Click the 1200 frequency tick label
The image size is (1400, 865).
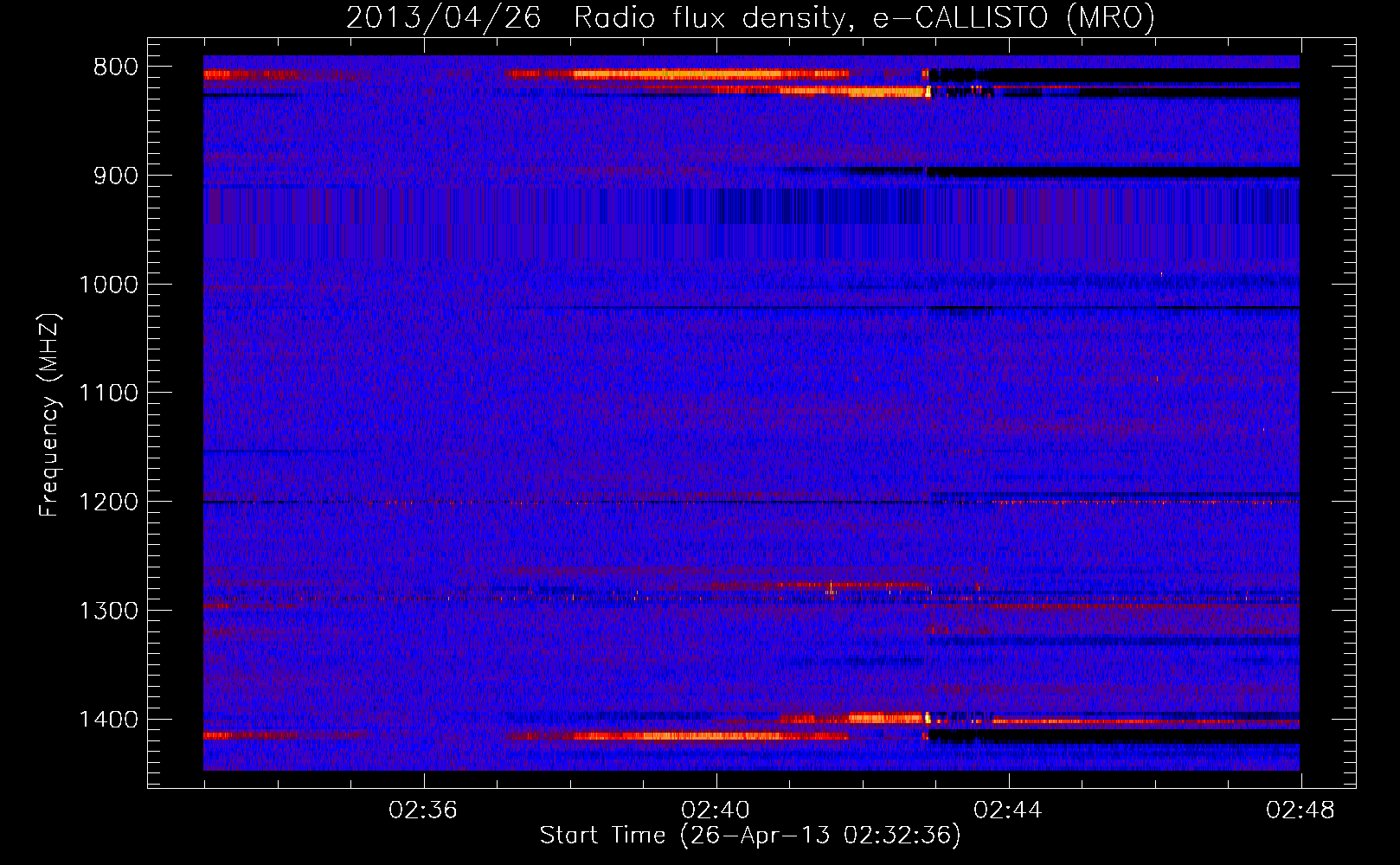pos(108,503)
